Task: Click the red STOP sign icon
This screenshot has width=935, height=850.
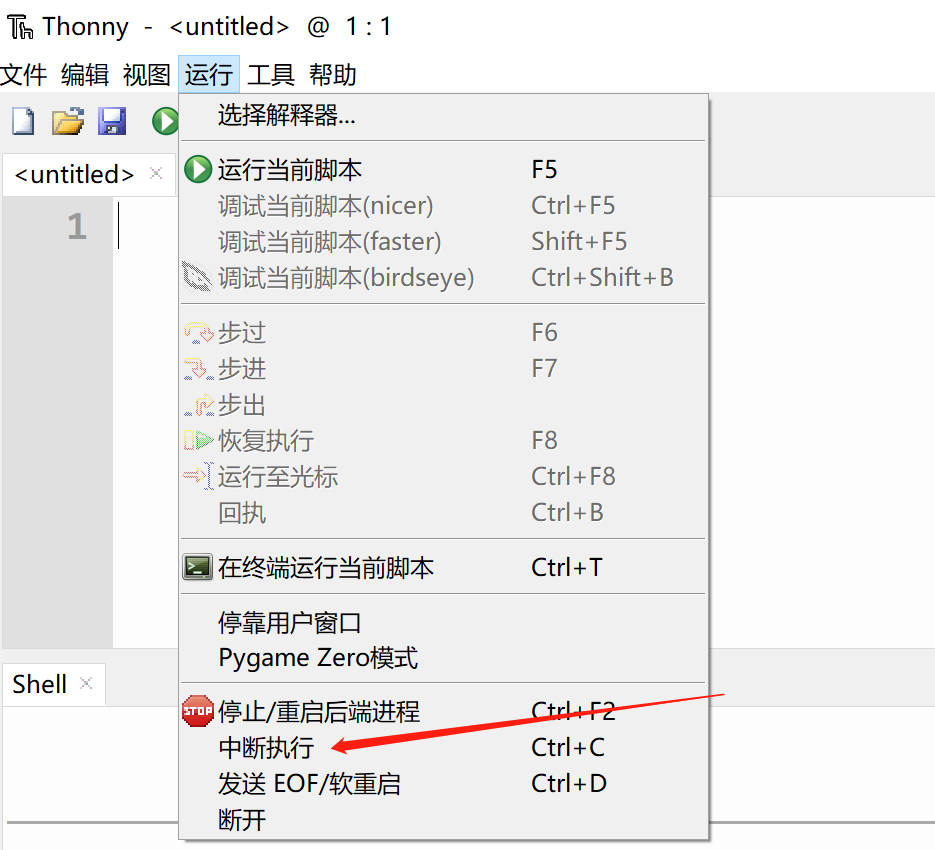Action: [198, 711]
